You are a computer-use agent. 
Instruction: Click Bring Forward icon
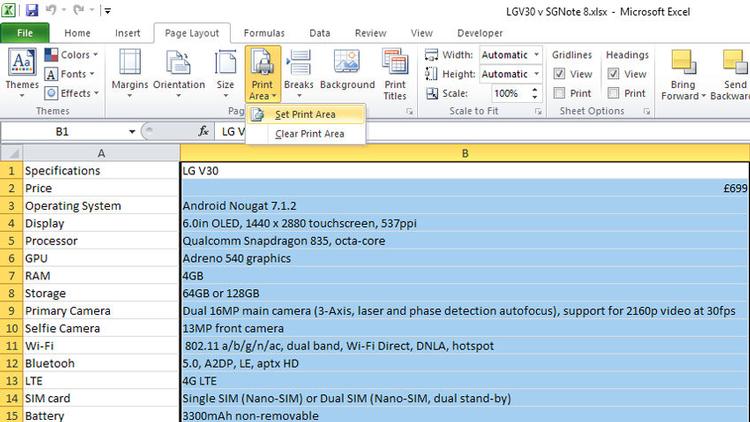click(x=683, y=62)
